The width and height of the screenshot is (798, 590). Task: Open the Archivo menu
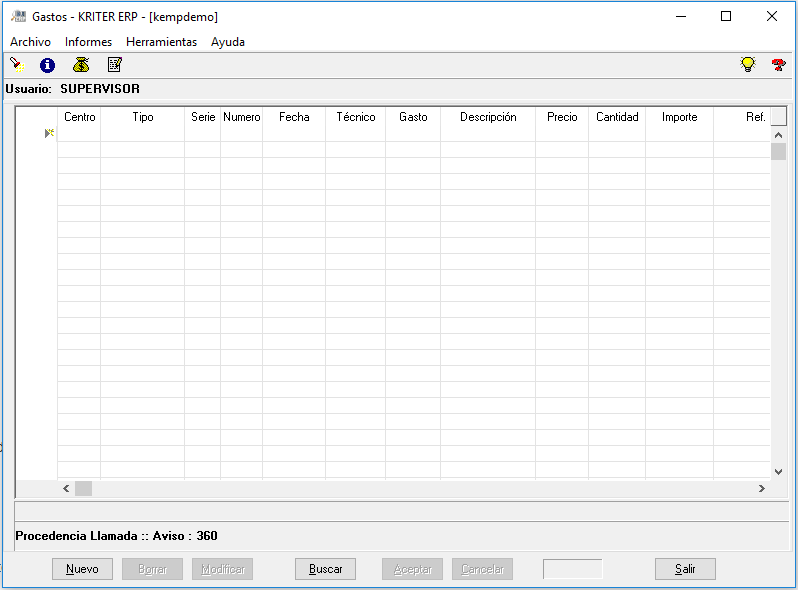tap(30, 42)
